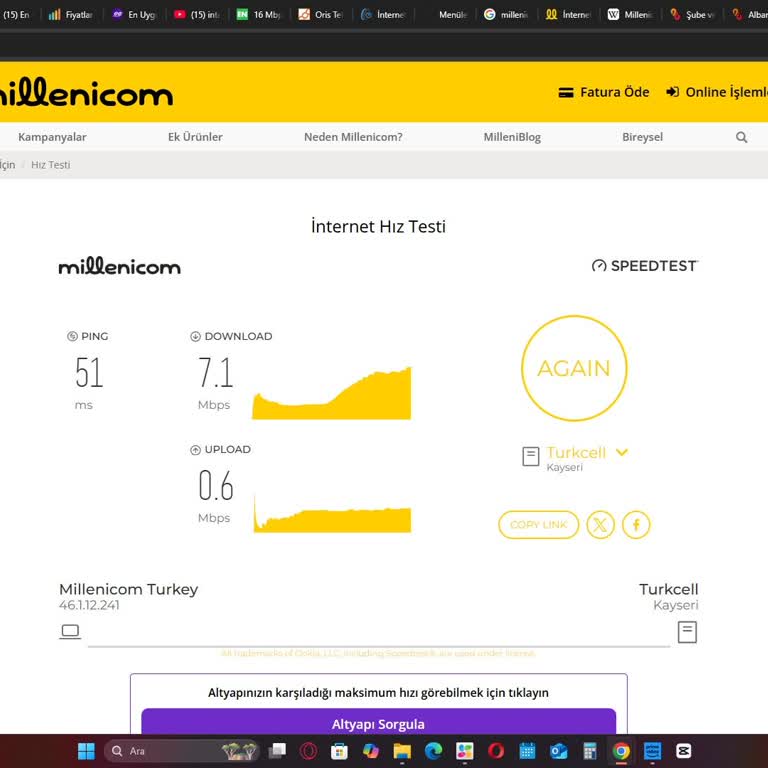Switch to the Oris Tel browser tab
The width and height of the screenshot is (768, 768).
pyautogui.click(x=321, y=15)
